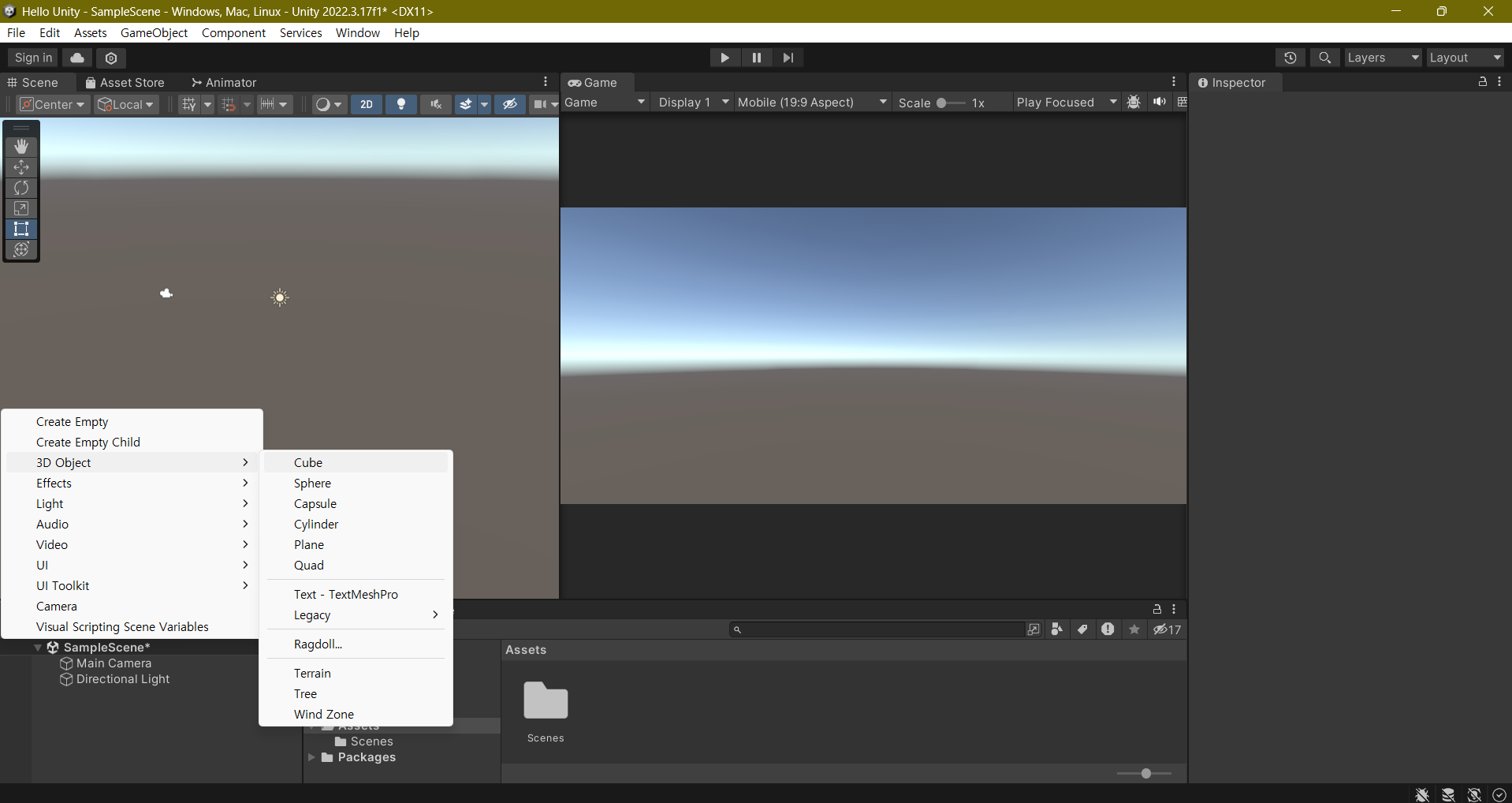Viewport: 1512px width, 803px height.
Task: Expand the Packages folder
Action: pyautogui.click(x=311, y=757)
